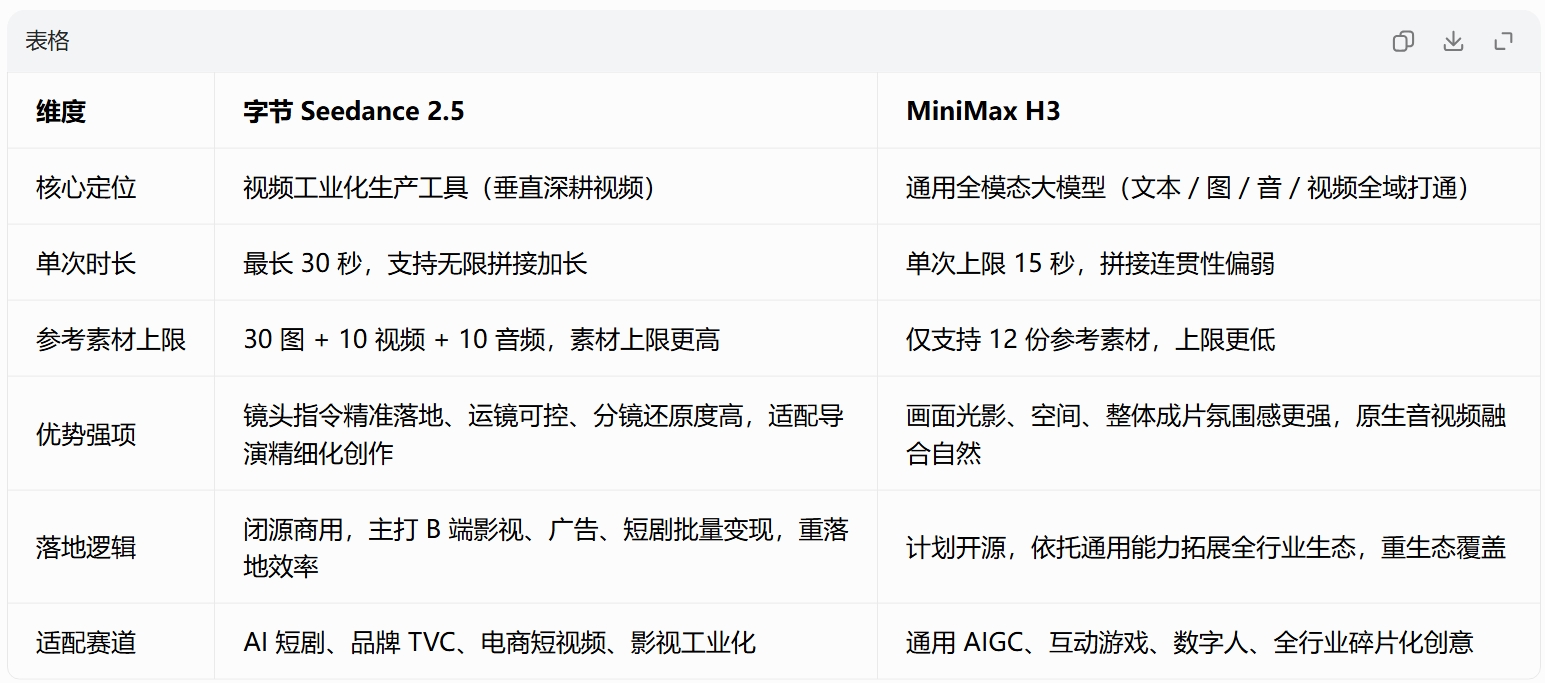
Task: Click the 适配赛道 row label
Action: click(x=86, y=642)
